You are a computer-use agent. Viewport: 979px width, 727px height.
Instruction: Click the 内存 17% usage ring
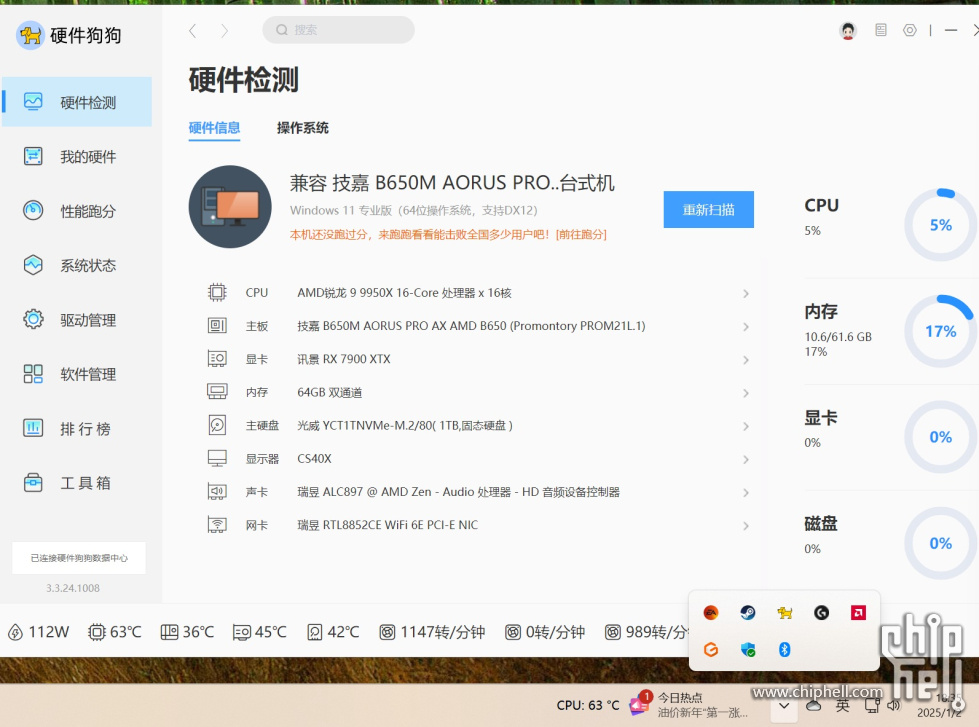[940, 331]
